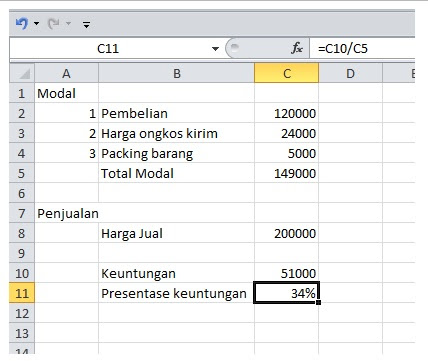The height and width of the screenshot is (361, 428).
Task: Select row 10 header
Action: (22, 273)
